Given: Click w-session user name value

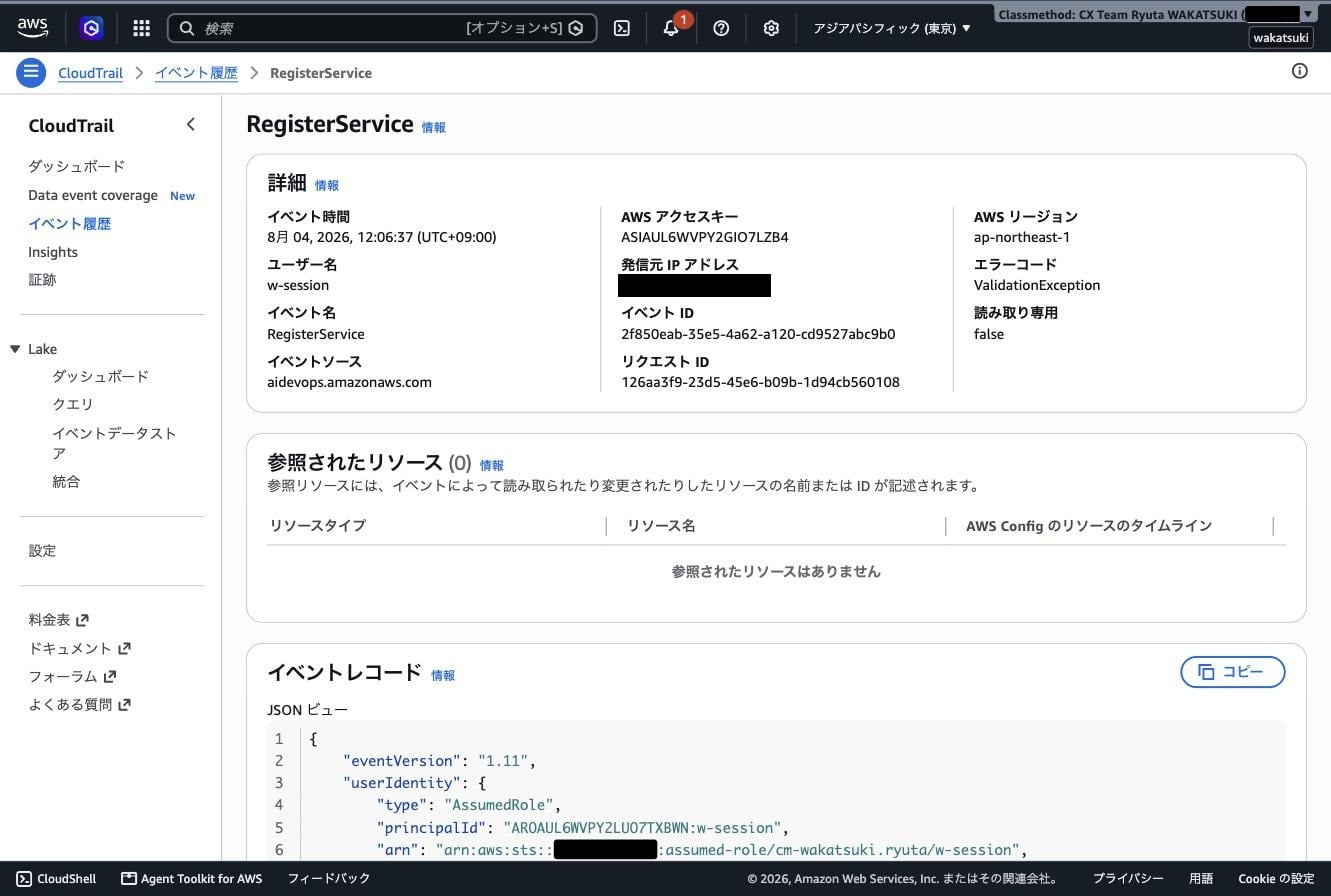Looking at the screenshot, I should (298, 285).
